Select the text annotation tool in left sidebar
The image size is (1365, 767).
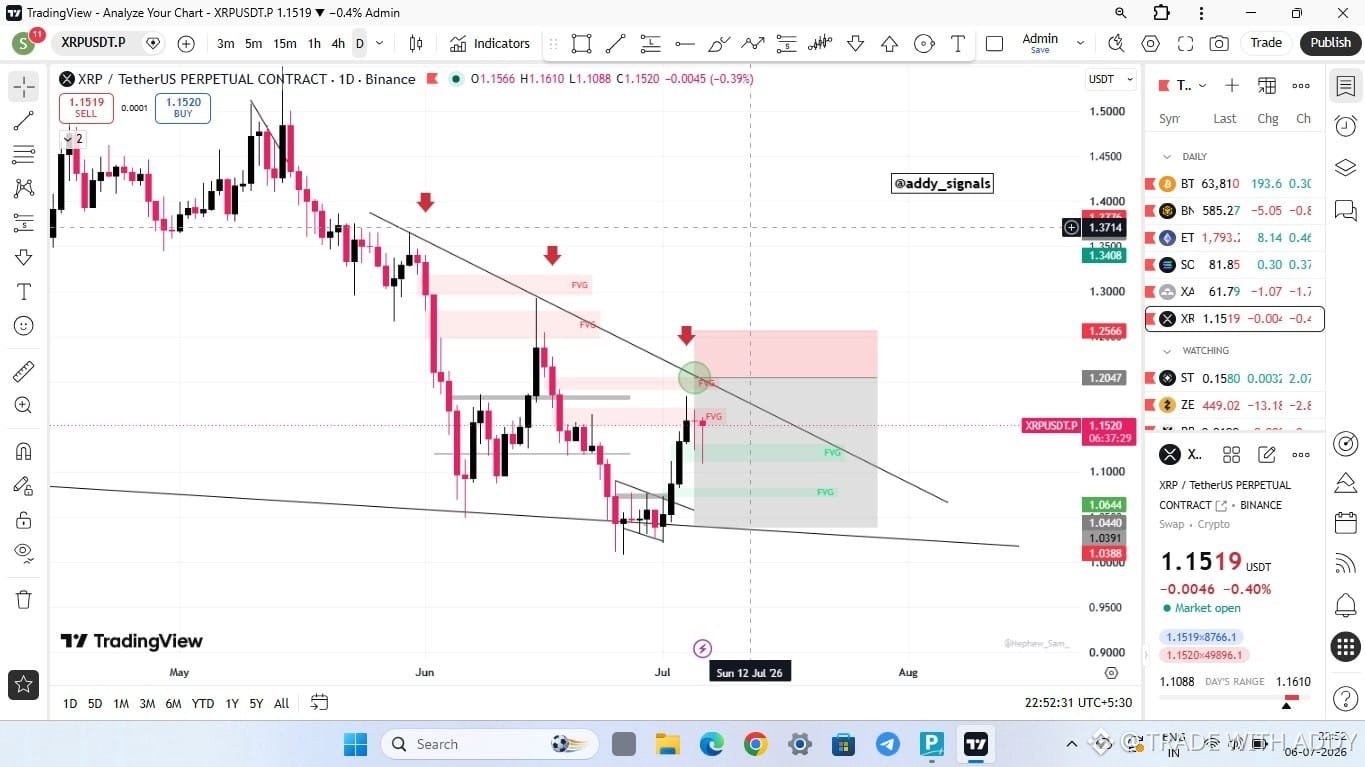click(24, 292)
